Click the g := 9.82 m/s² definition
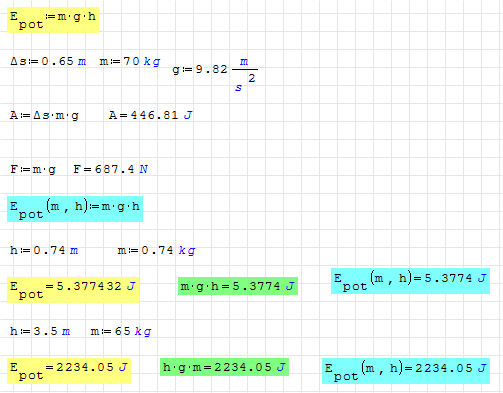This screenshot has width=503, height=393. [215, 74]
